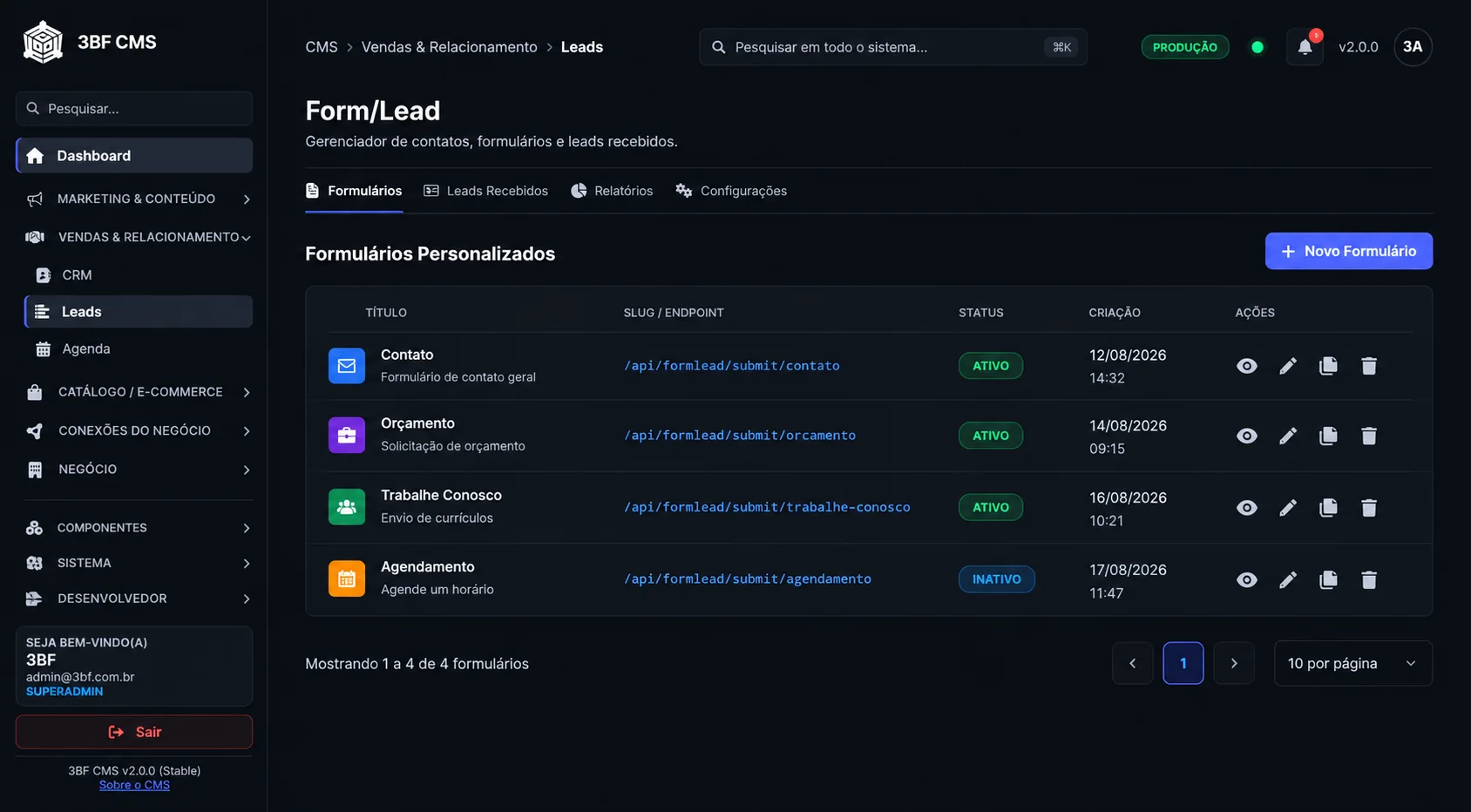Screen dimensions: 1471x812
Task: Select the Formulários tab
Action: pos(354,191)
